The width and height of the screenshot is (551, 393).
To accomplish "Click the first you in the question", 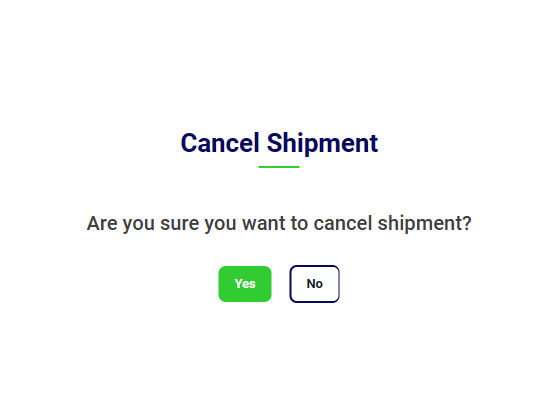I will (138, 225).
